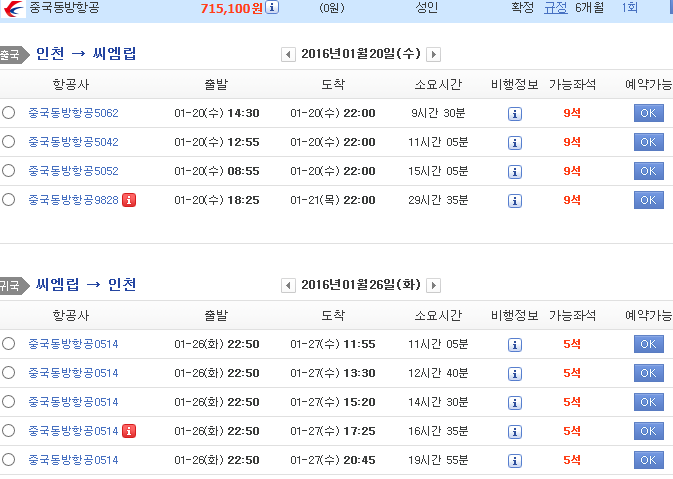Image resolution: width=673 pixels, height=479 pixels.
Task: Select return flight arriving 11:55 radio button
Action: point(8,344)
